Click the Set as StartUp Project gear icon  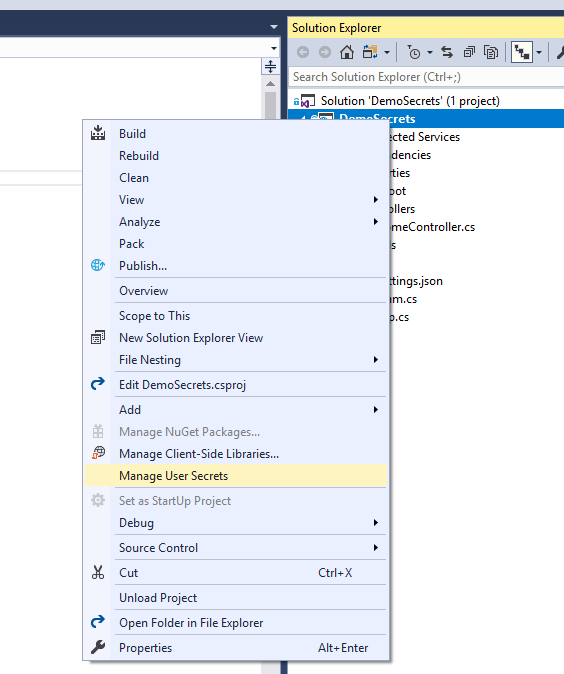click(98, 500)
